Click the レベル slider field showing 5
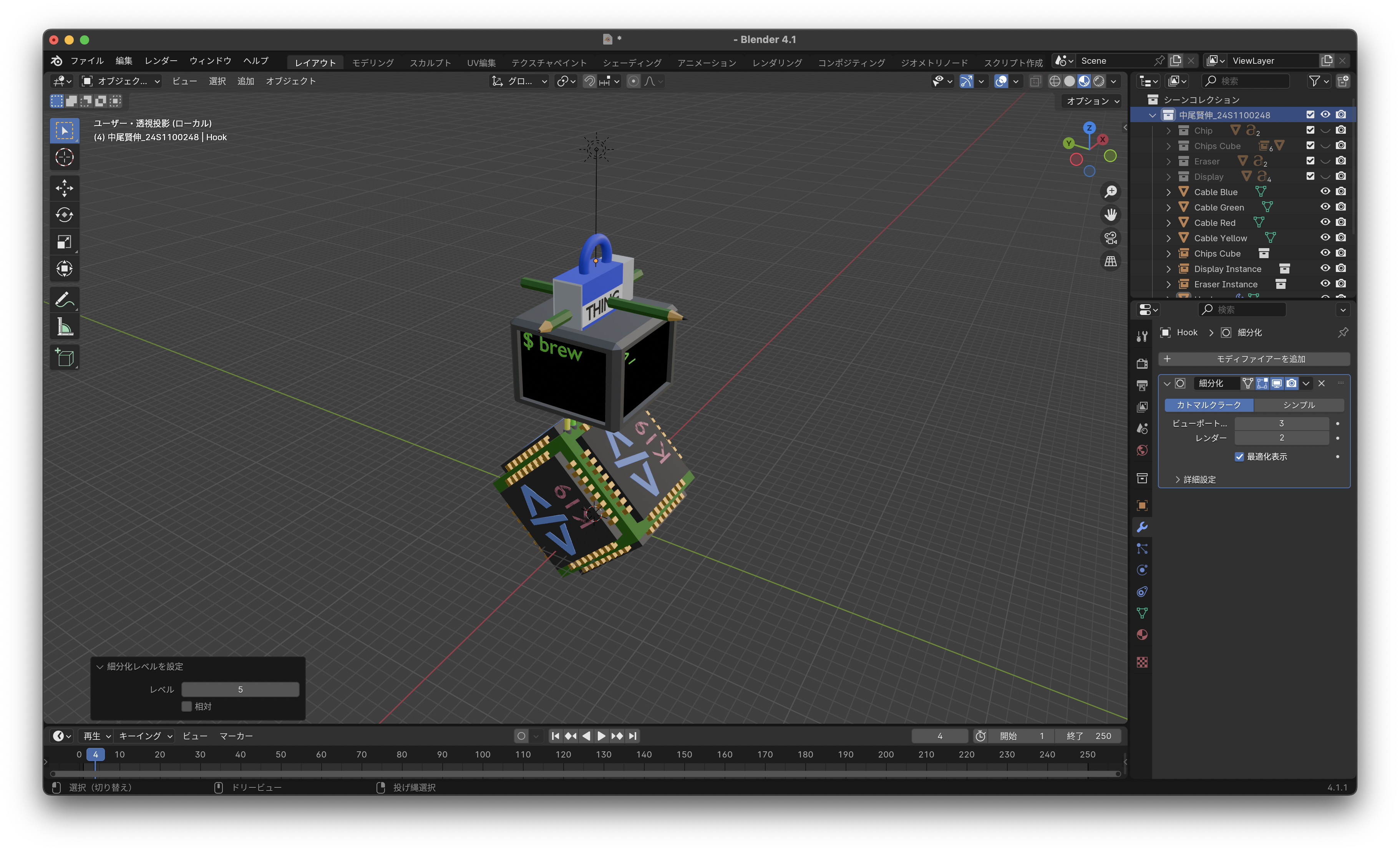 (x=240, y=689)
